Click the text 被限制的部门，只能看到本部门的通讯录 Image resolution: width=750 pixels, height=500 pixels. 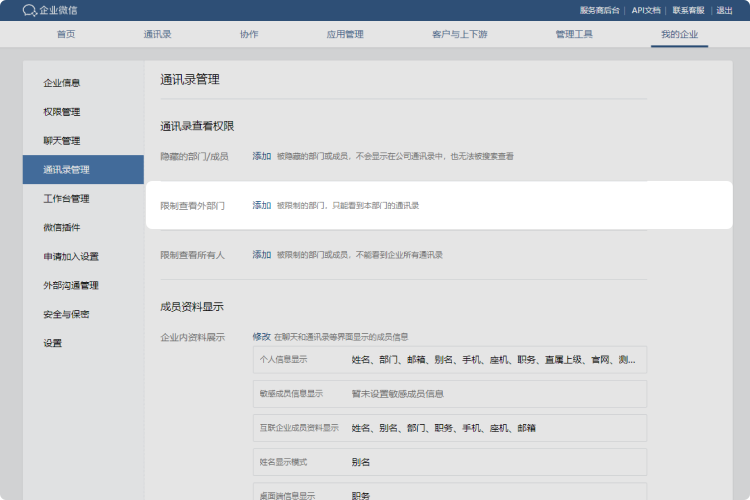tap(348, 206)
